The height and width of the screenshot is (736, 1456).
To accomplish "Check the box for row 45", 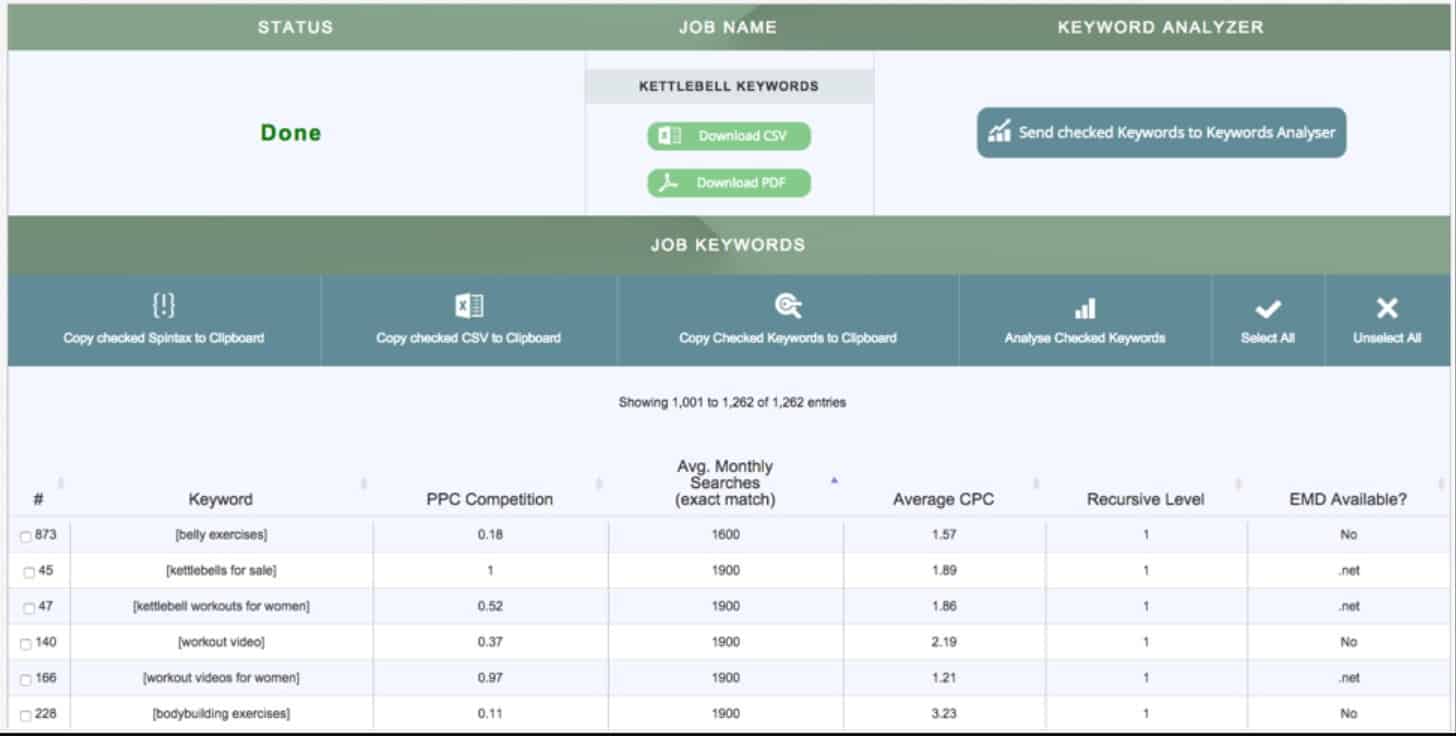I will click(29, 572).
